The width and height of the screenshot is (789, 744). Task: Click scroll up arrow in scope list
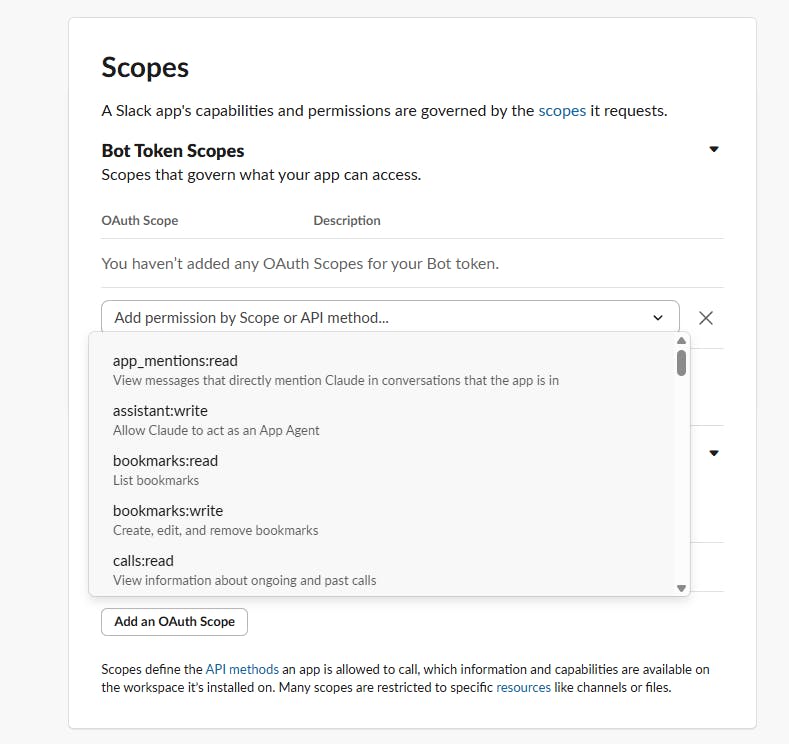point(682,341)
